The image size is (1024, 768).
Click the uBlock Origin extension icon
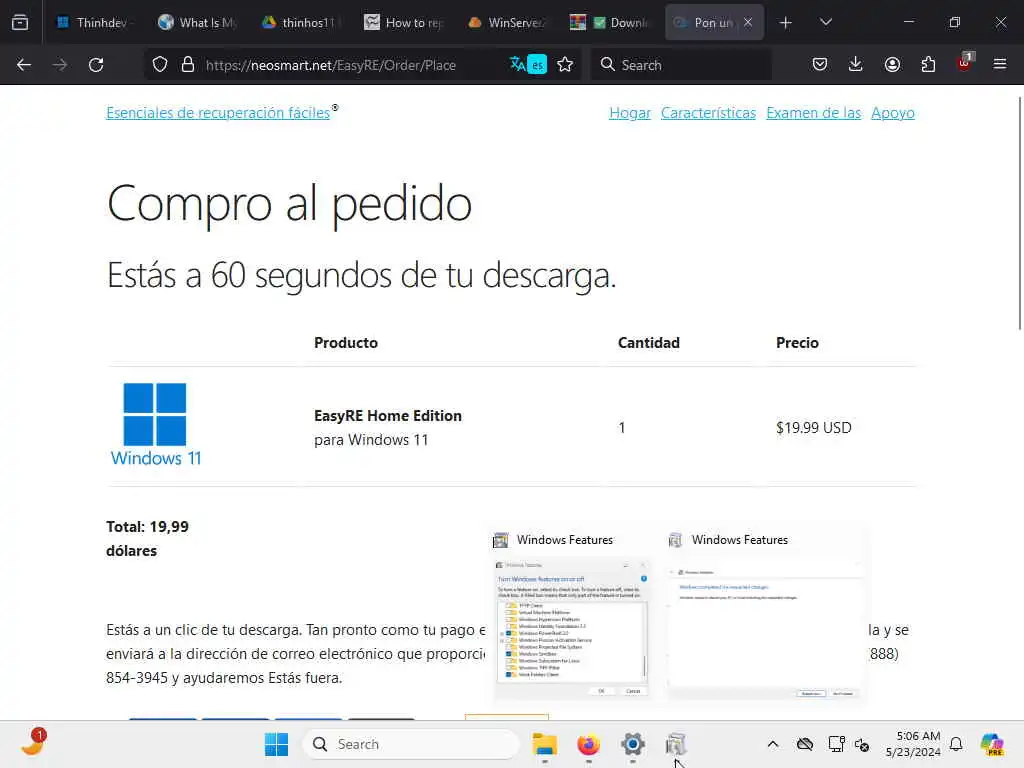(x=965, y=63)
